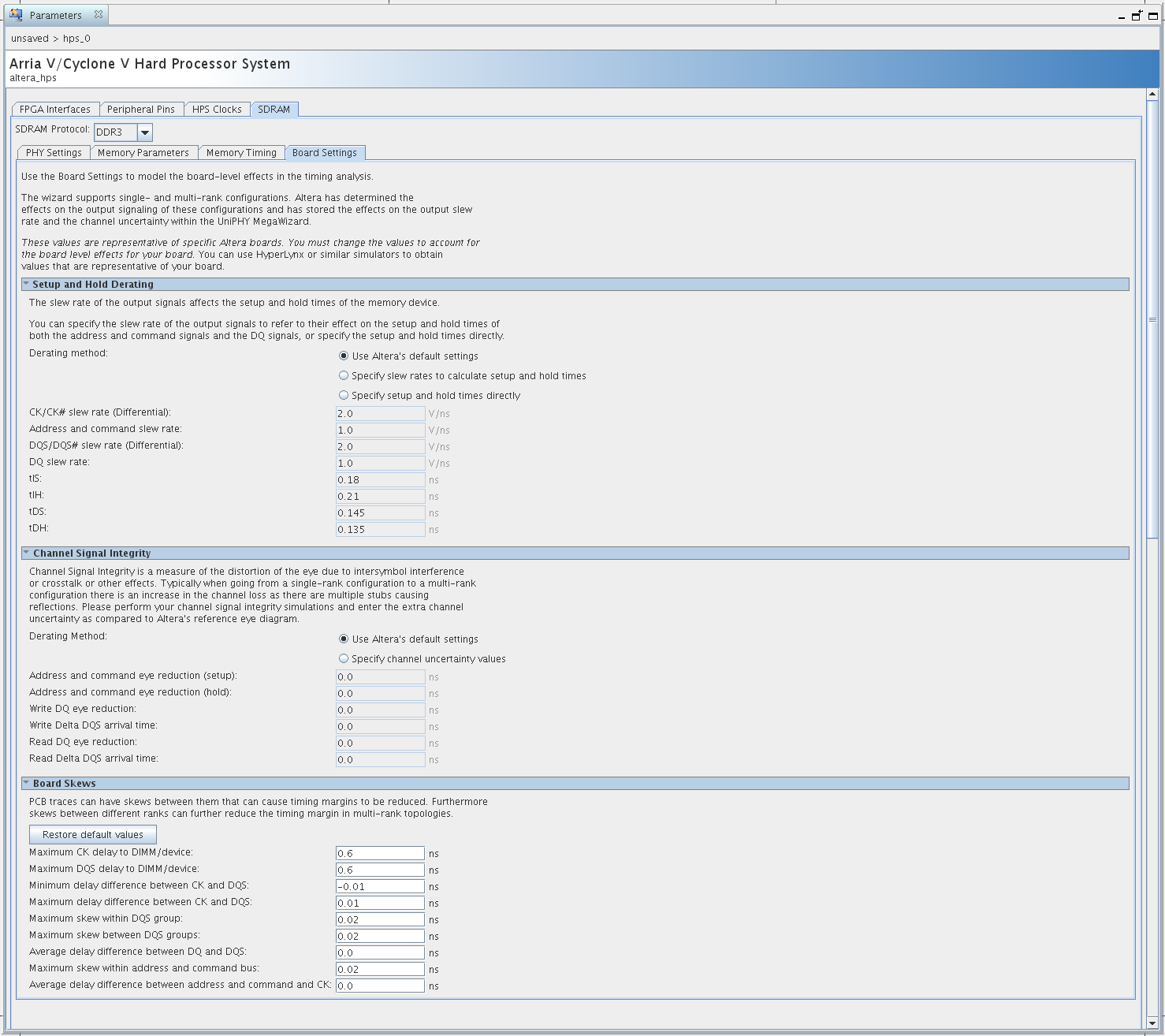The image size is (1165, 1036).
Task: Switch to the FPGA Interfaces tab
Action: 55,110
